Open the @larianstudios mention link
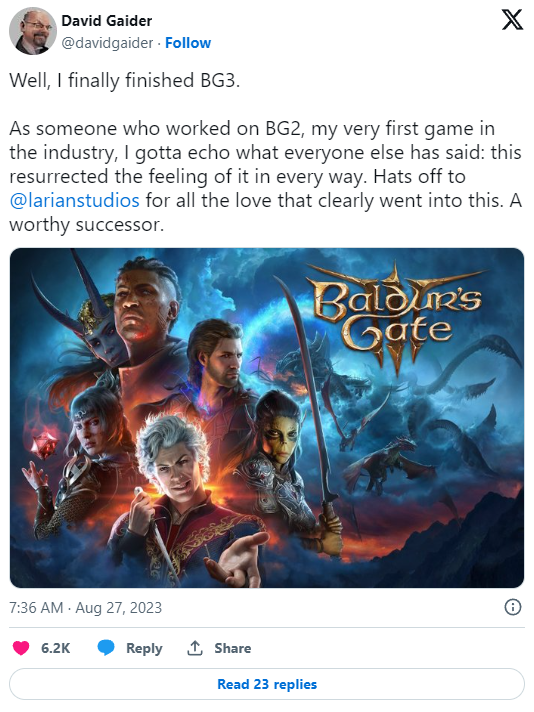The height and width of the screenshot is (712, 534). click(x=74, y=200)
